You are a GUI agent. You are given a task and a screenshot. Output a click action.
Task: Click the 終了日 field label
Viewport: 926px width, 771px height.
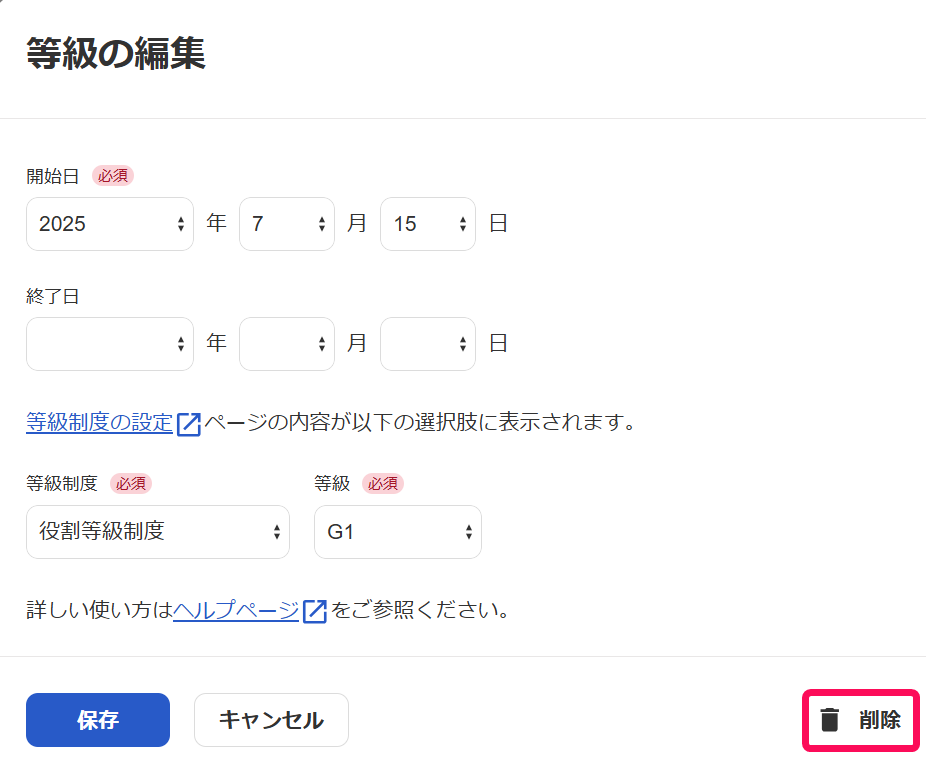53,296
